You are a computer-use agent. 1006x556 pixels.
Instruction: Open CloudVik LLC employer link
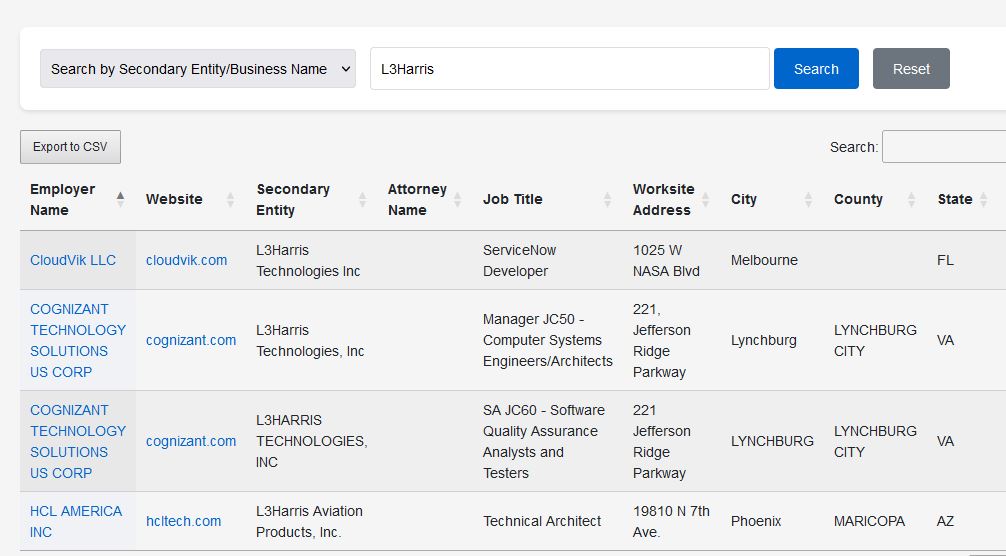73,260
